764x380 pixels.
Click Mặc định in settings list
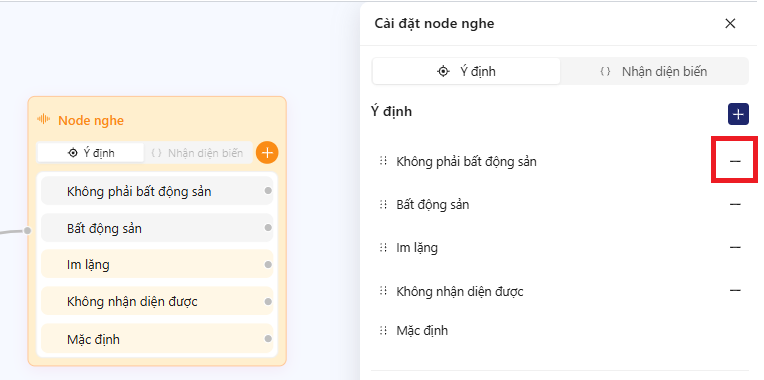pyautogui.click(x=422, y=330)
